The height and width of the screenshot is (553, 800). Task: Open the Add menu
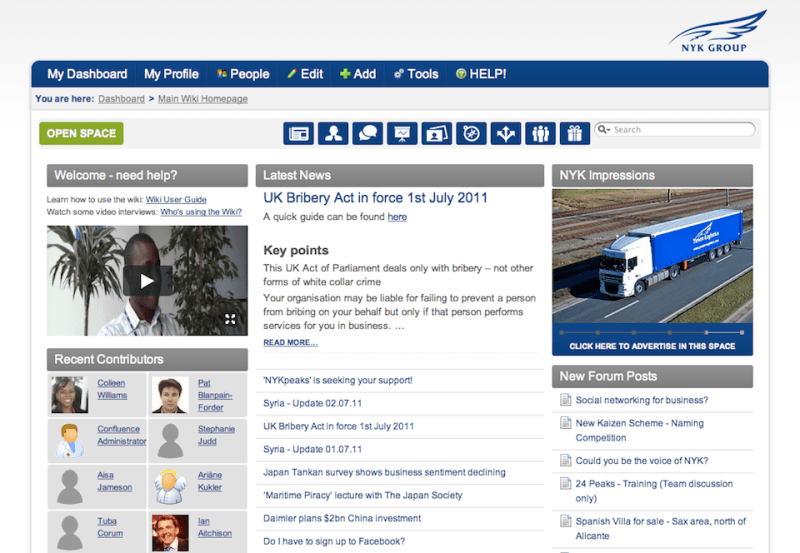click(x=357, y=74)
